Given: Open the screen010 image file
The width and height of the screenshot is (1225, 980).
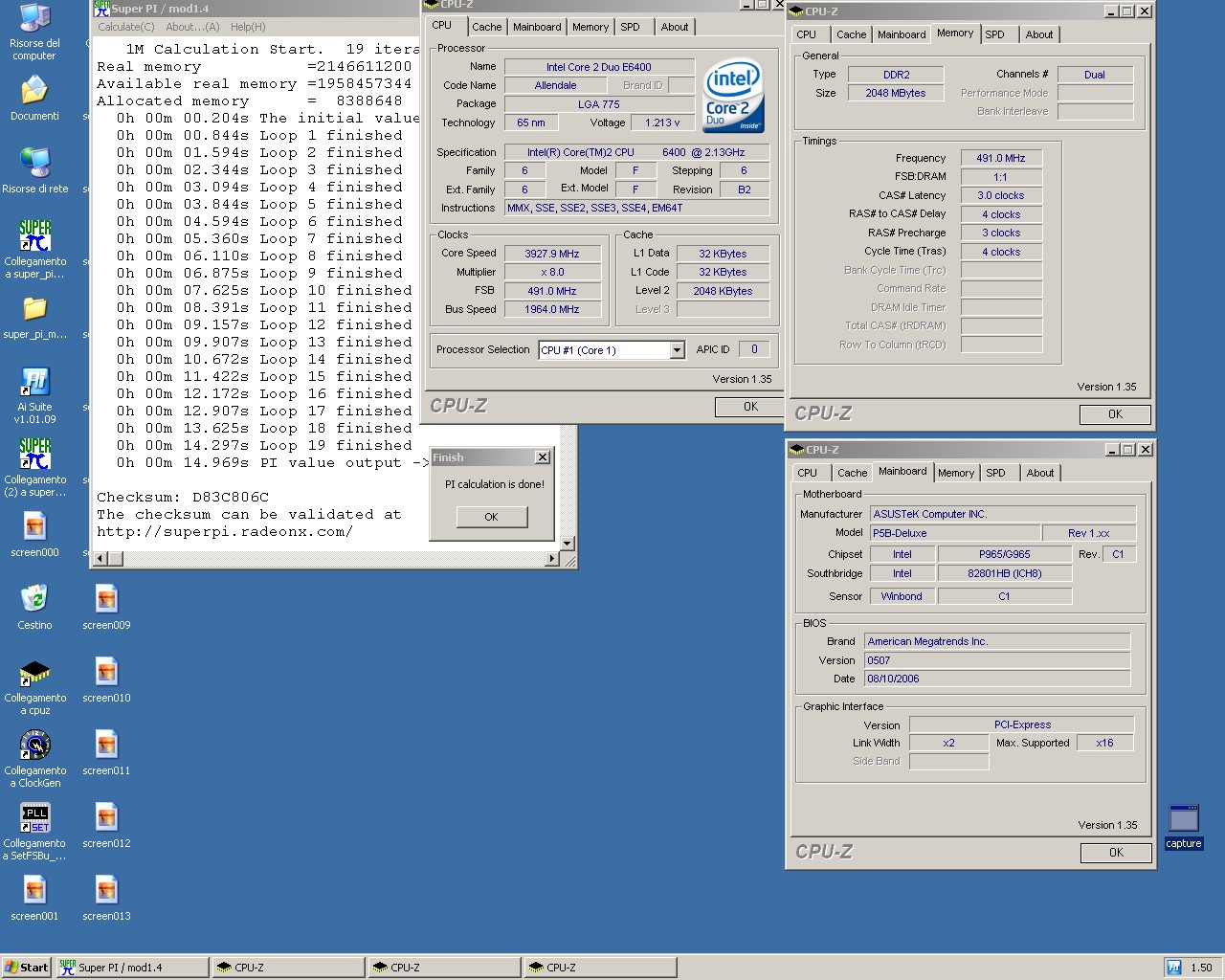Looking at the screenshot, I should pos(106,679).
